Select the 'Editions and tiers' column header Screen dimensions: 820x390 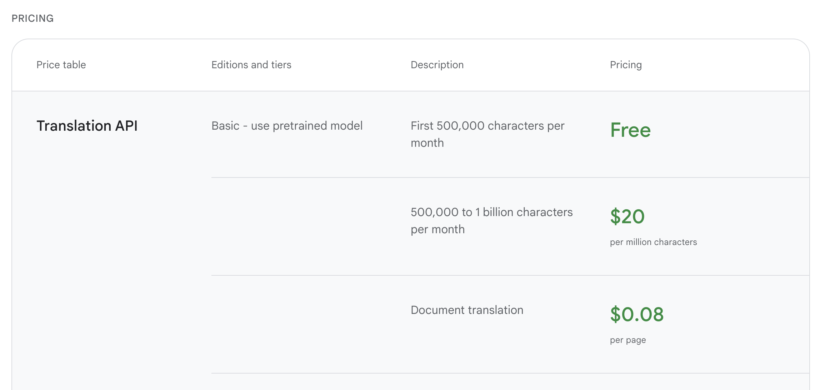pos(251,65)
